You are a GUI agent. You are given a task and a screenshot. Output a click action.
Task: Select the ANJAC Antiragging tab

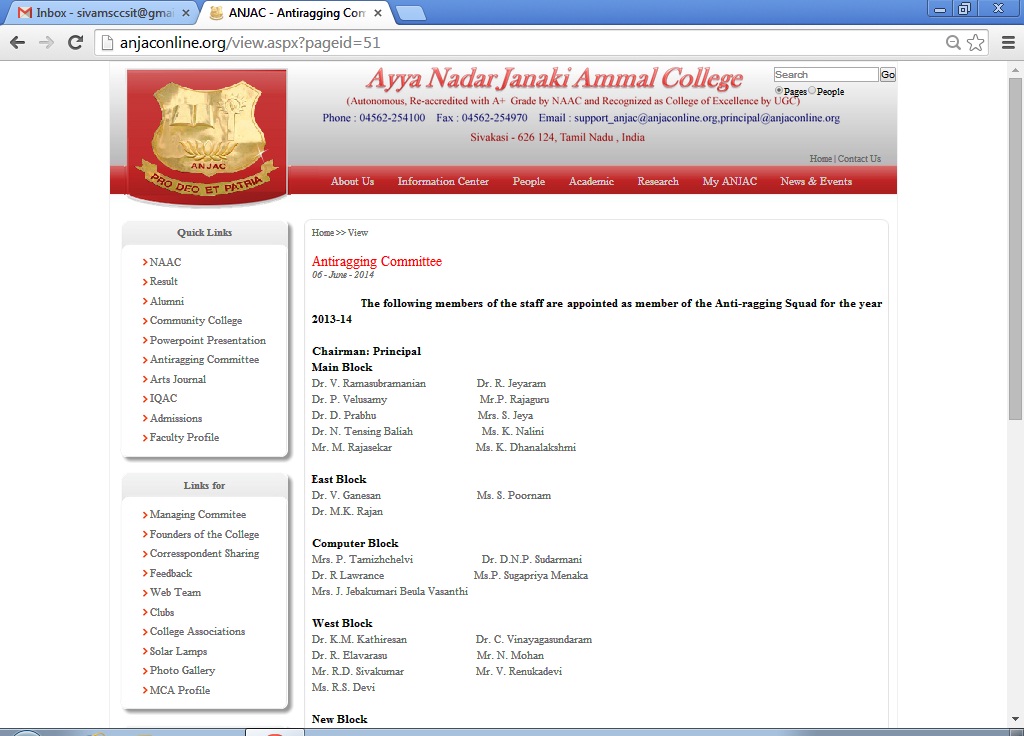pyautogui.click(x=294, y=13)
